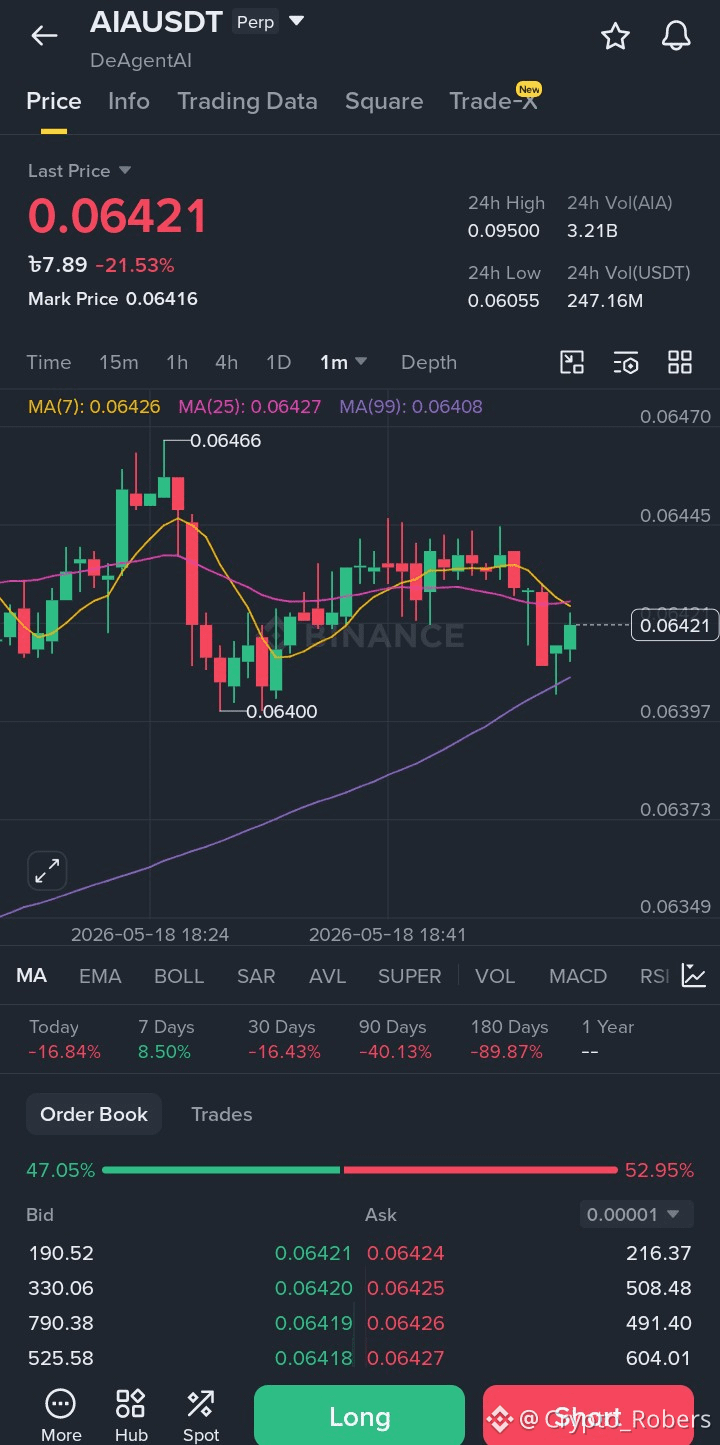Open the four-square grid chart icon
The height and width of the screenshot is (1445, 720).
pos(680,362)
